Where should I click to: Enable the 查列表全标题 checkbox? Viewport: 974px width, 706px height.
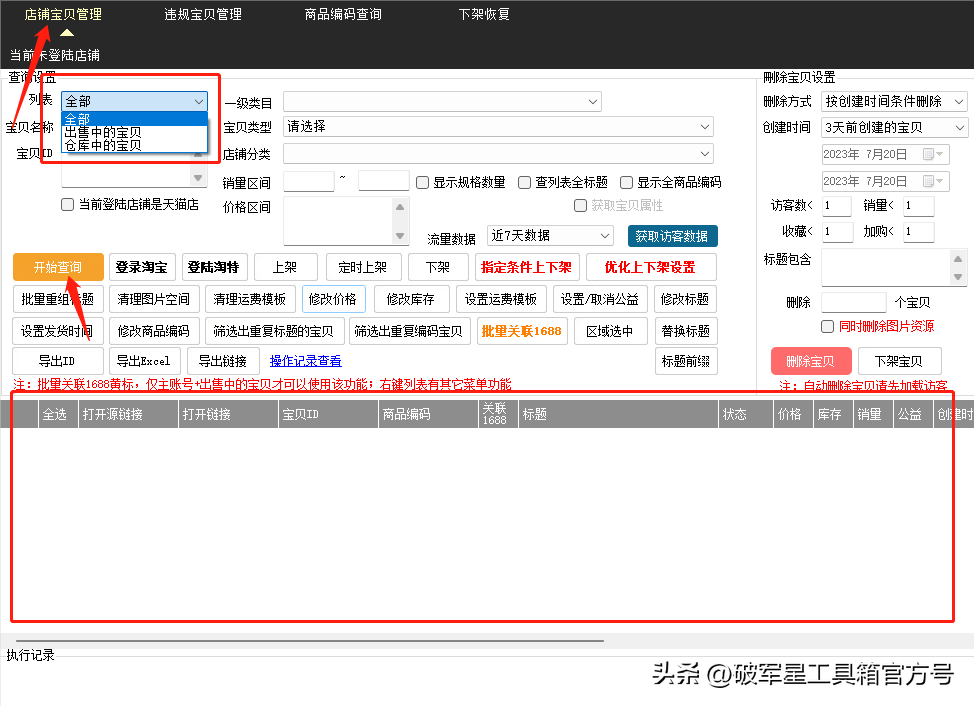pos(524,183)
